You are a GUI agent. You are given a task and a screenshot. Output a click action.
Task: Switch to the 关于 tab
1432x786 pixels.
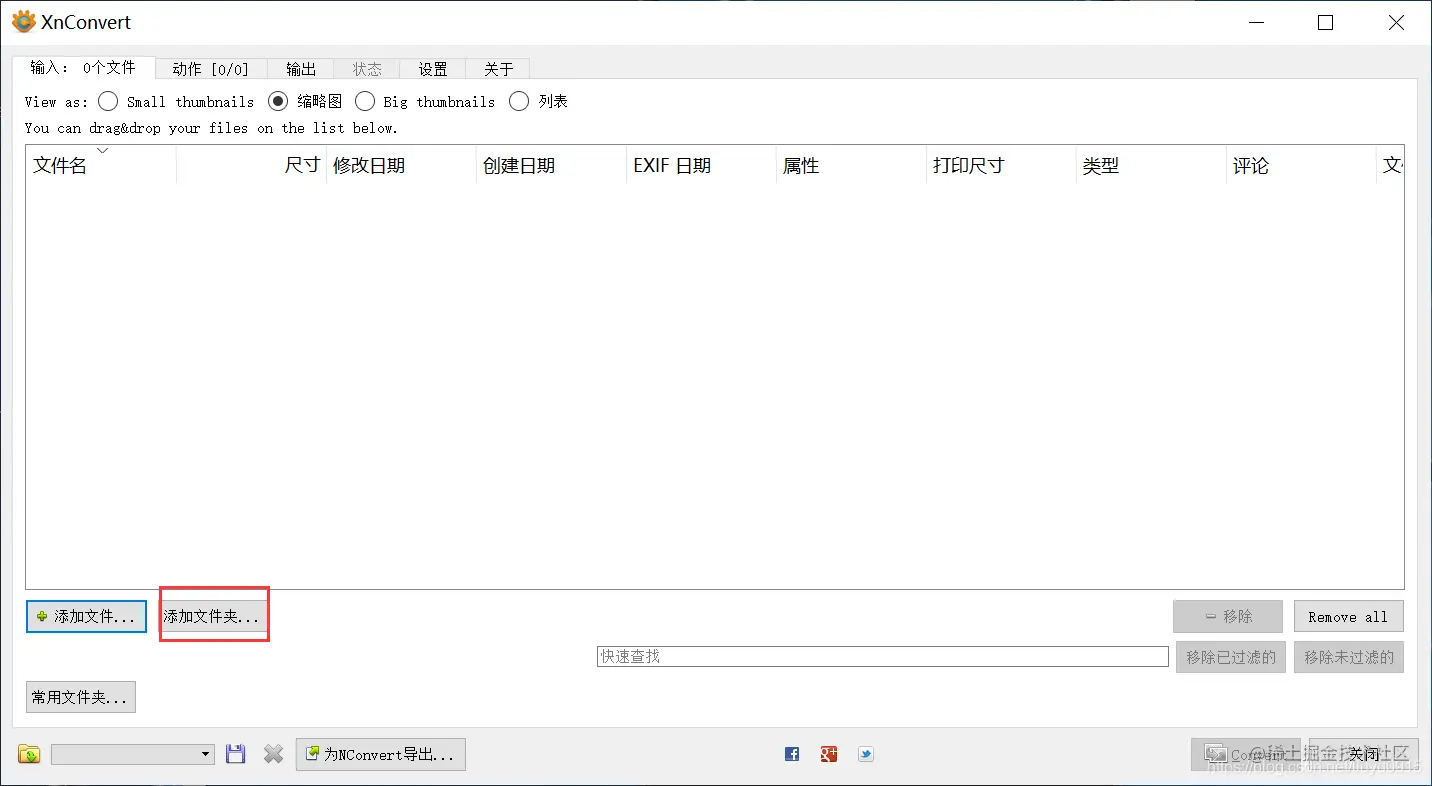tap(498, 69)
